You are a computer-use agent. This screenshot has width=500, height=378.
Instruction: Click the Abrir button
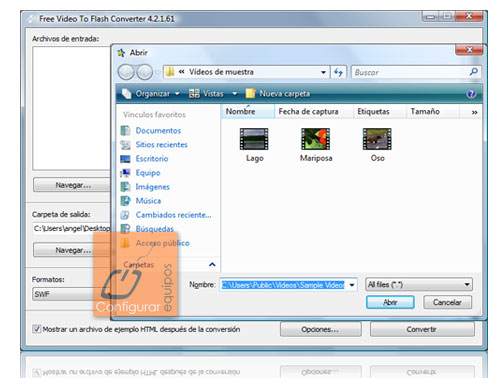tap(390, 302)
